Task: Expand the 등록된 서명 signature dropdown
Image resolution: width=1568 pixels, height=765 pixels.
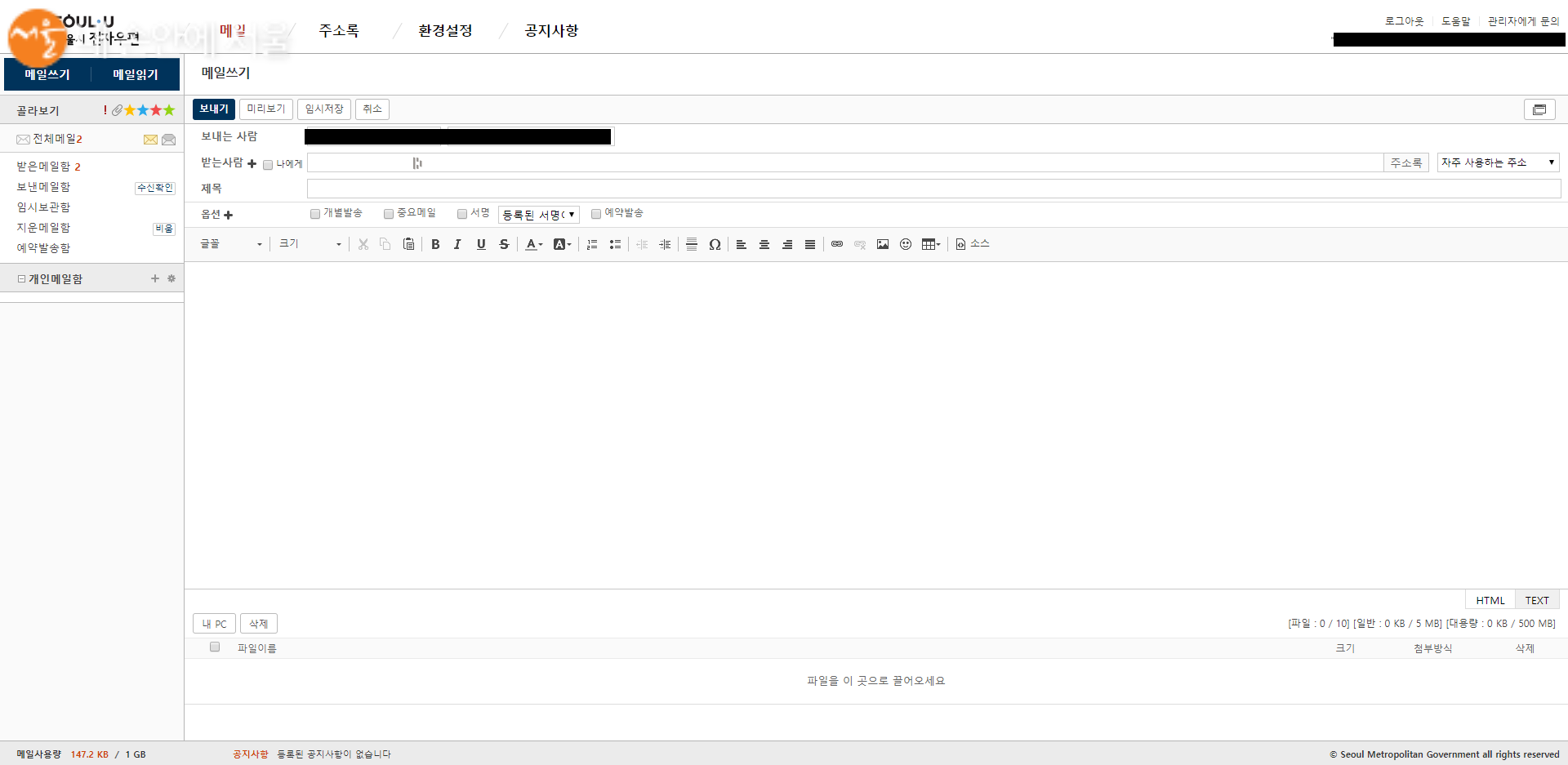Action: pos(538,215)
